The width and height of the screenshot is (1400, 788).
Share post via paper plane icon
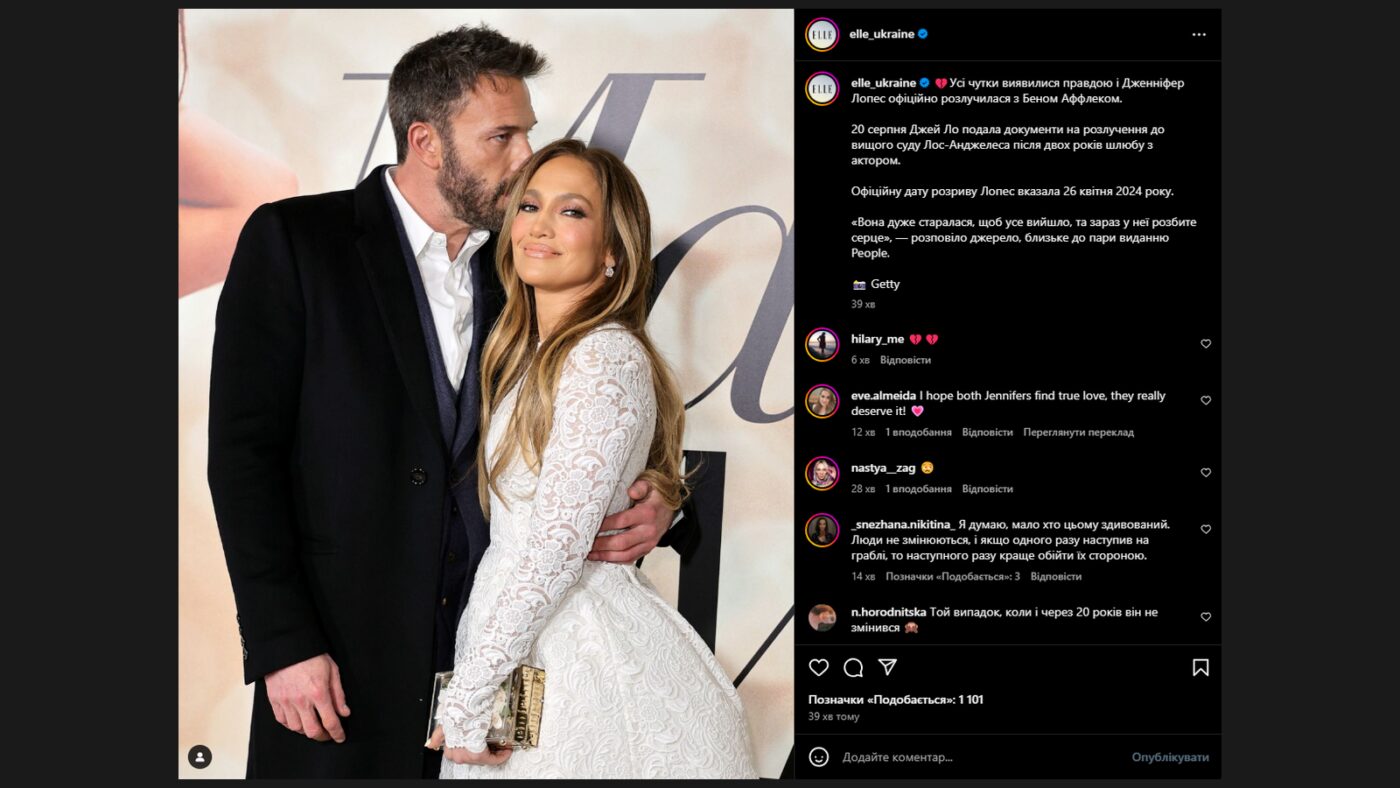tap(887, 667)
